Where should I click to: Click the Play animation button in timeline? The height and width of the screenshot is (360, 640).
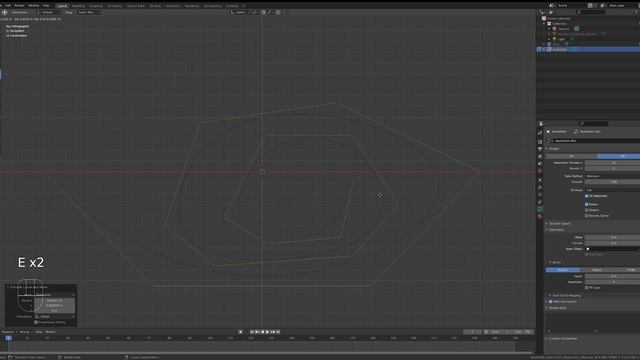pos(267,332)
